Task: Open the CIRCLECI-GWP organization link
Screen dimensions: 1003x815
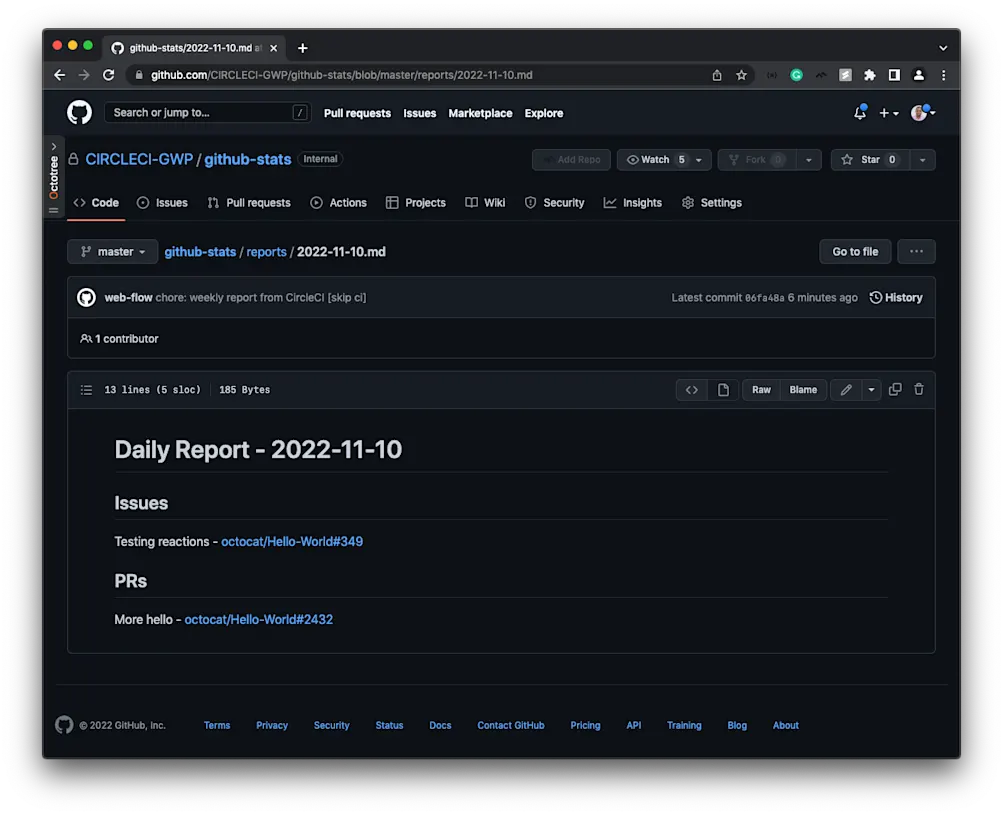Action: point(139,159)
